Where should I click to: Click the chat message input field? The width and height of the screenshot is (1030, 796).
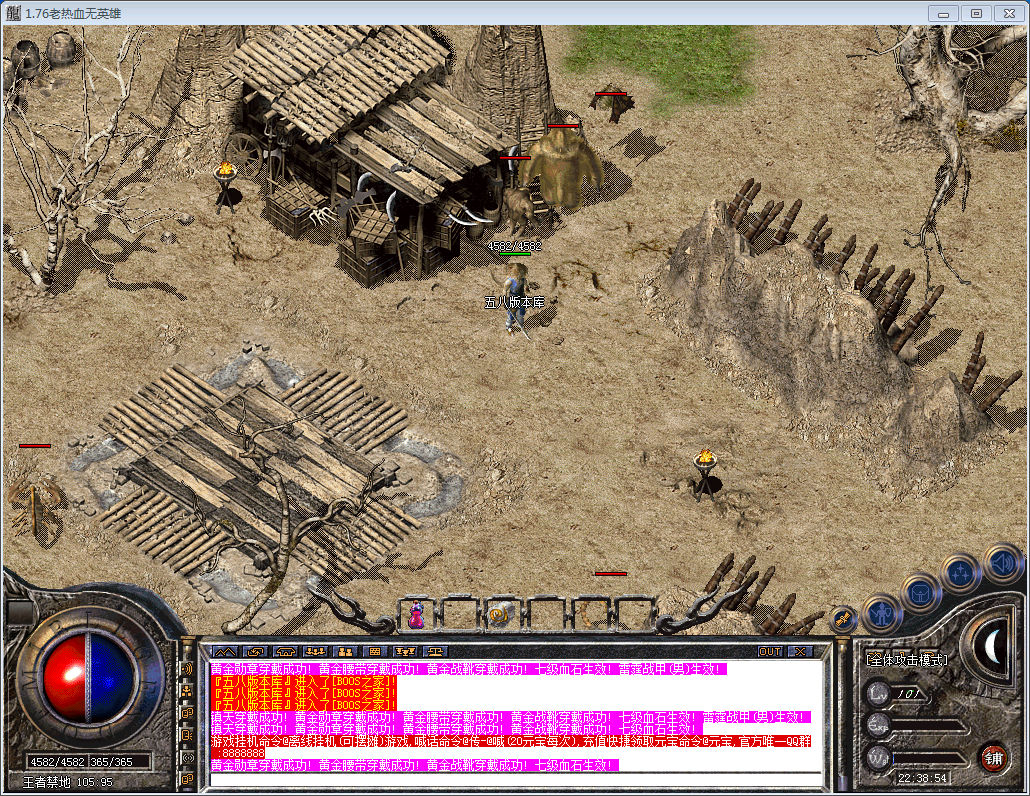pyautogui.click(x=516, y=780)
